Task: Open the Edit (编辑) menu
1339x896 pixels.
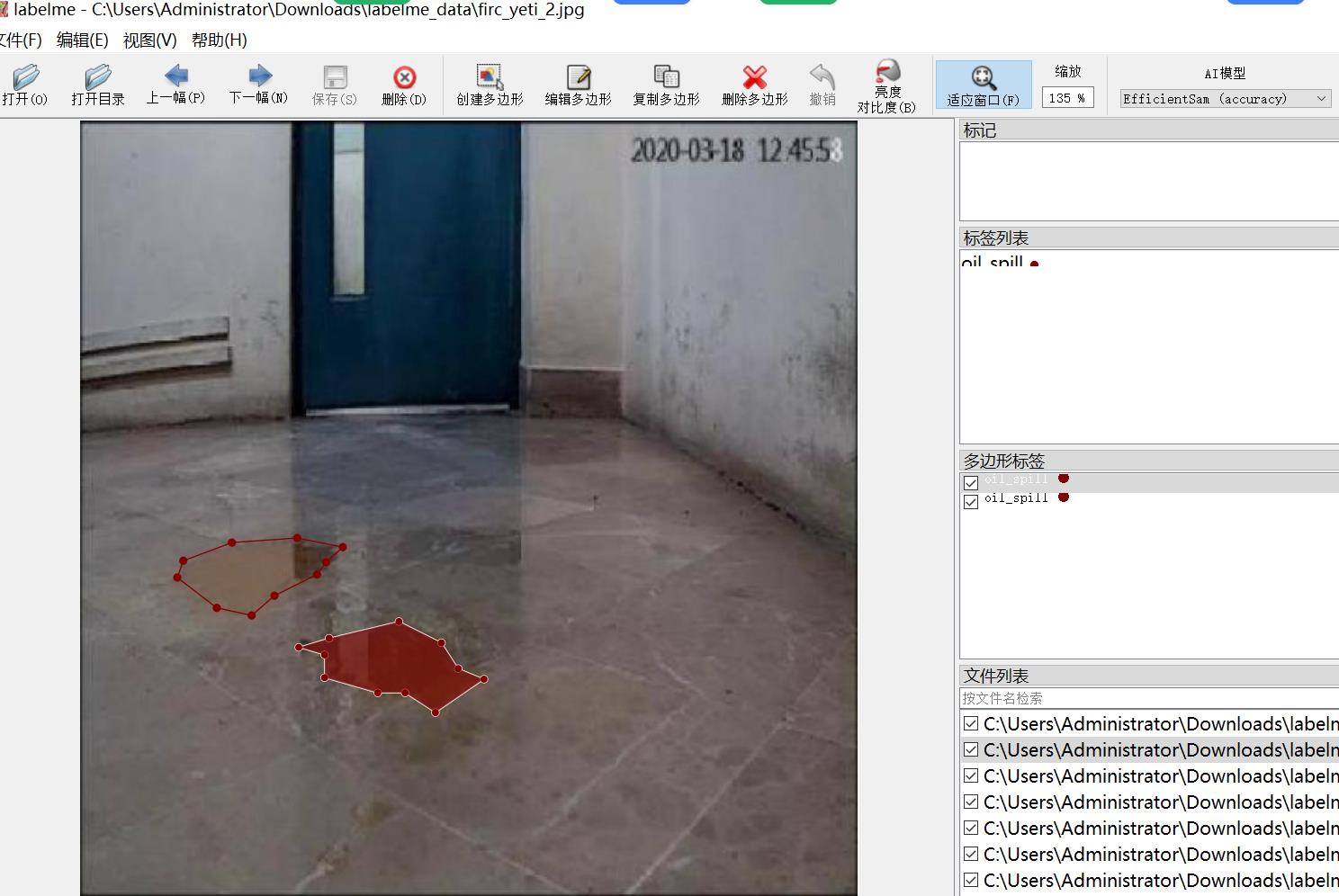Action: click(82, 40)
